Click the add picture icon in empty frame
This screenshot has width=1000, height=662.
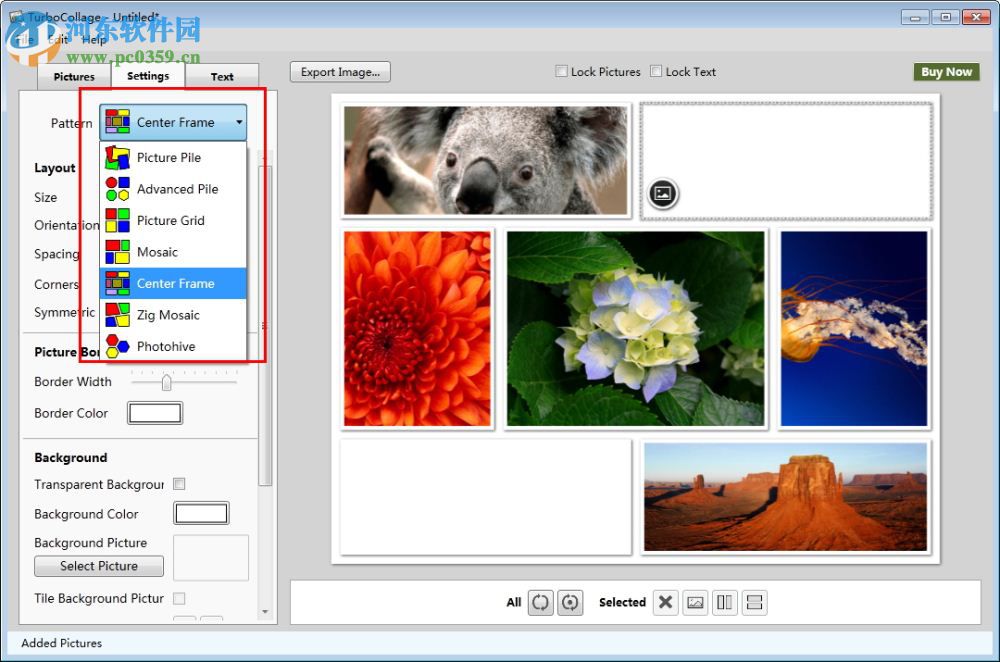662,193
